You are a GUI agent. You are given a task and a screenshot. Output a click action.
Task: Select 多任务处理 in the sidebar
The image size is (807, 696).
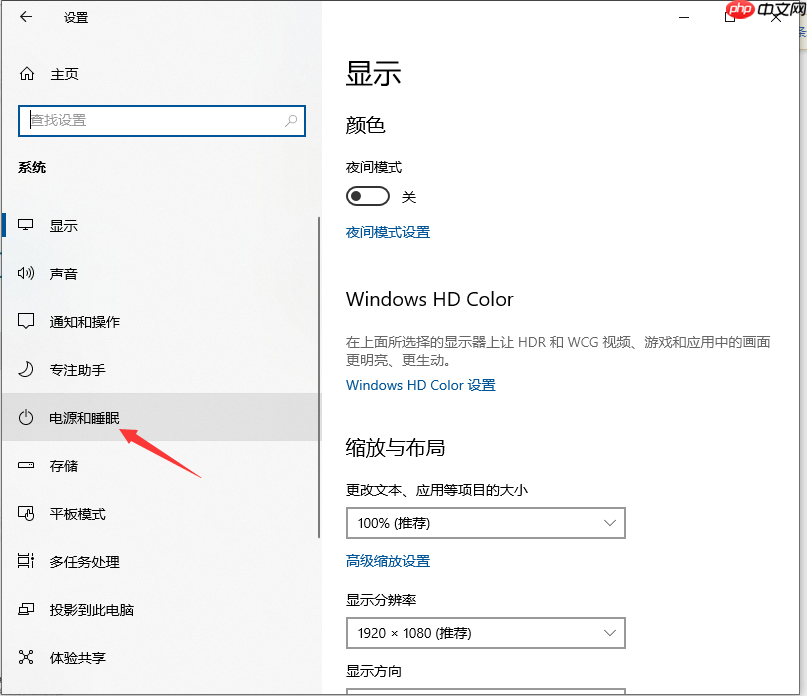coord(26,561)
